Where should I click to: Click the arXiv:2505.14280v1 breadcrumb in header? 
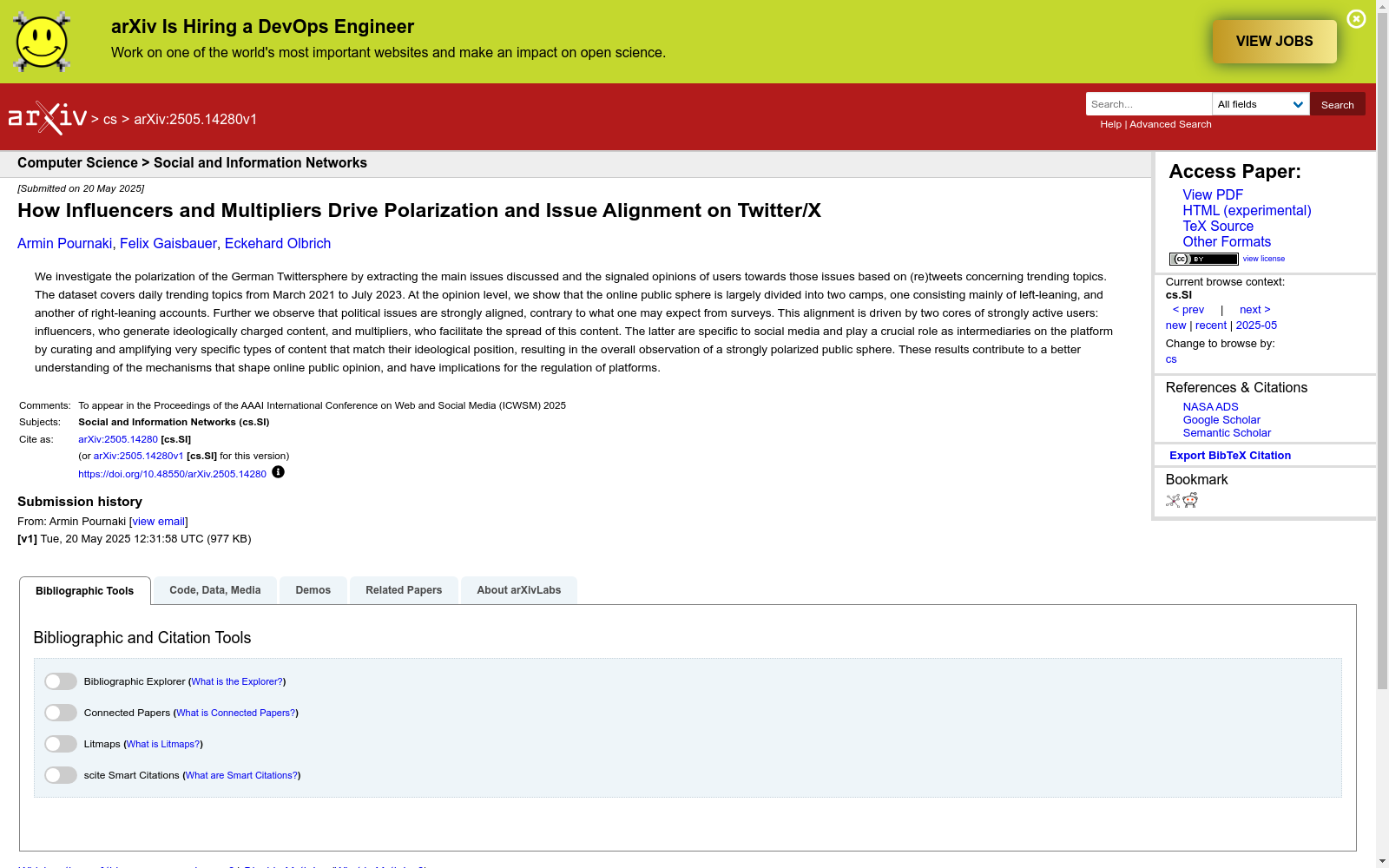(x=195, y=120)
